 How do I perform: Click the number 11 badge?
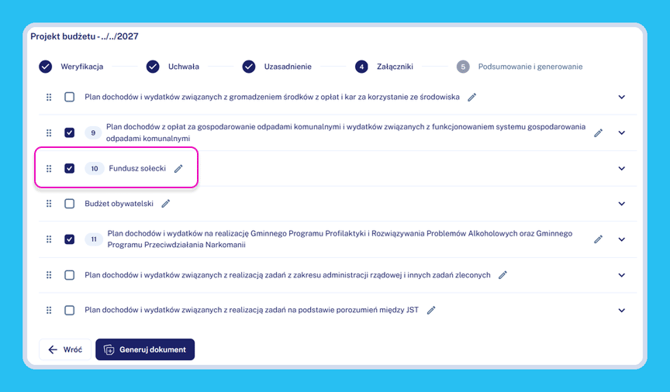(94, 239)
